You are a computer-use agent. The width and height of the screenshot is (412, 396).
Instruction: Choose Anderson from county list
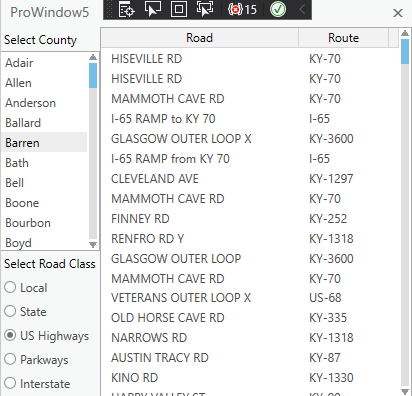pos(44,103)
